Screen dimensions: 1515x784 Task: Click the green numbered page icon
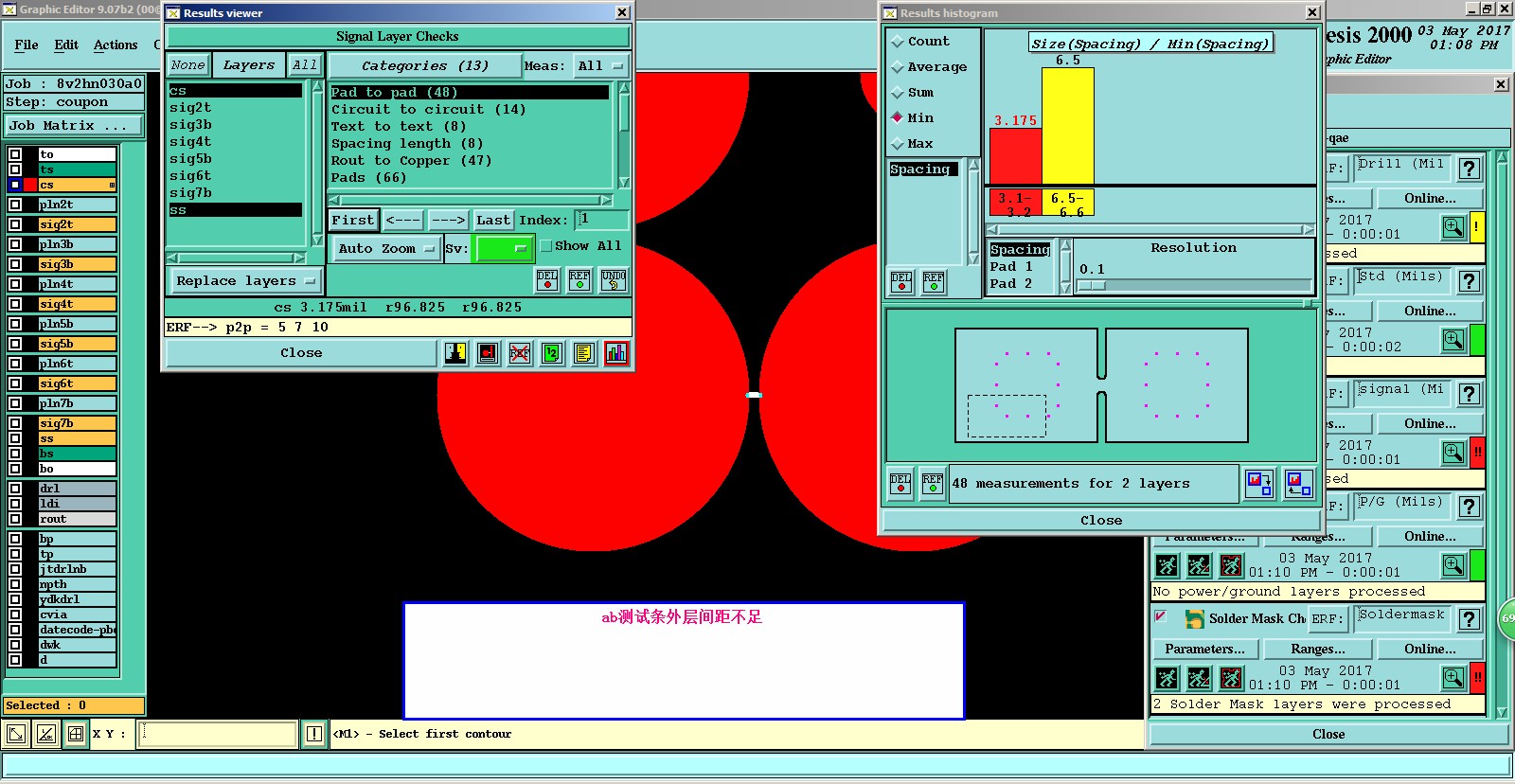(x=552, y=353)
